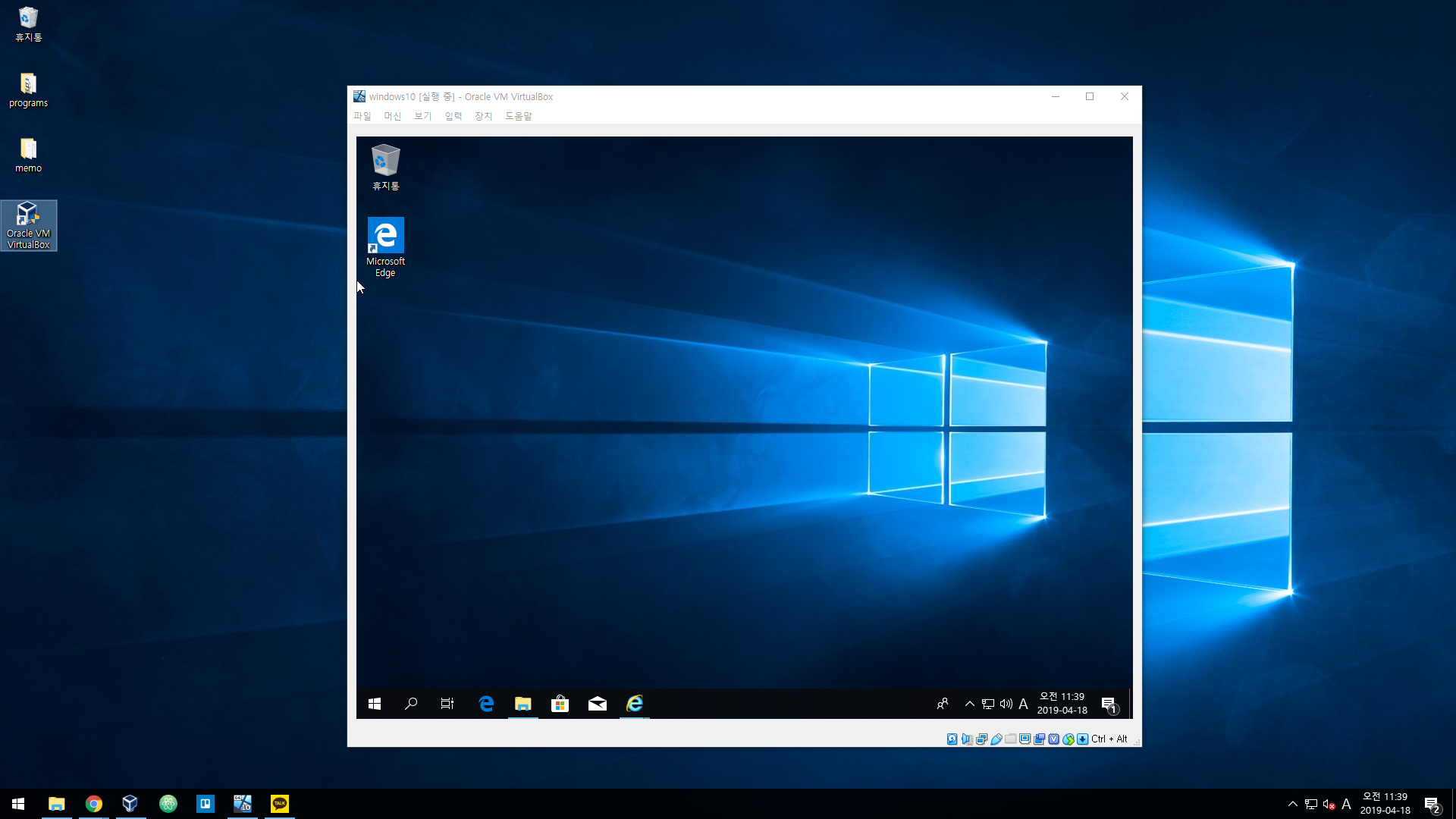The image size is (1456, 819).
Task: Click the shared folders status icon
Action: click(1011, 739)
